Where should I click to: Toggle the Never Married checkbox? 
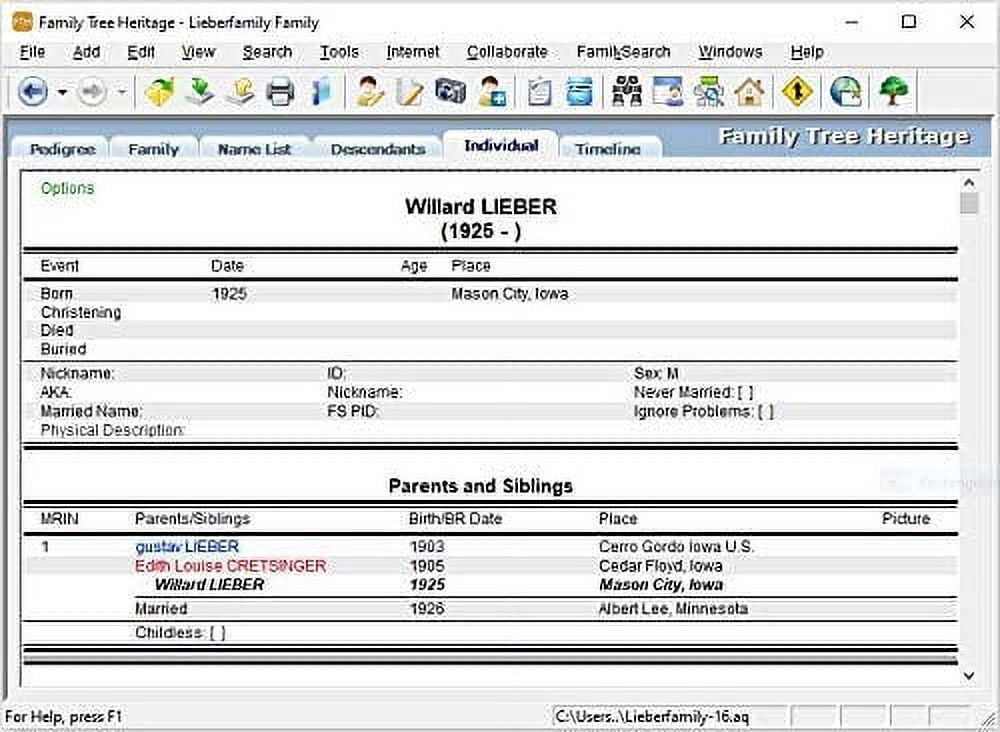coord(745,393)
